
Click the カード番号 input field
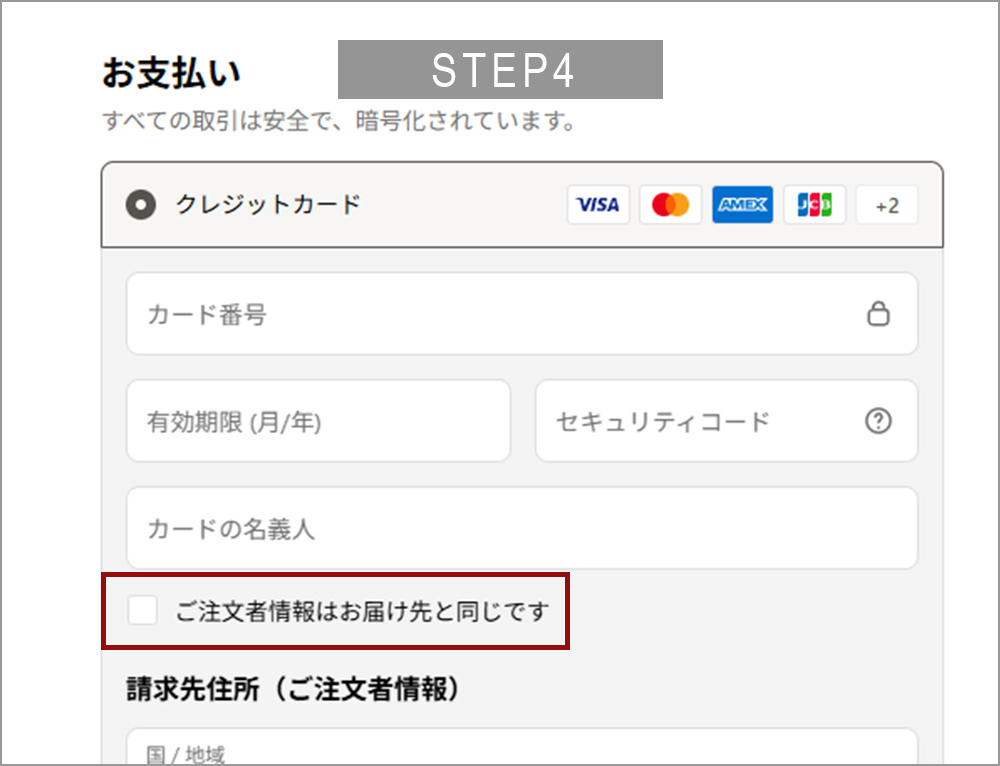tap(522, 314)
